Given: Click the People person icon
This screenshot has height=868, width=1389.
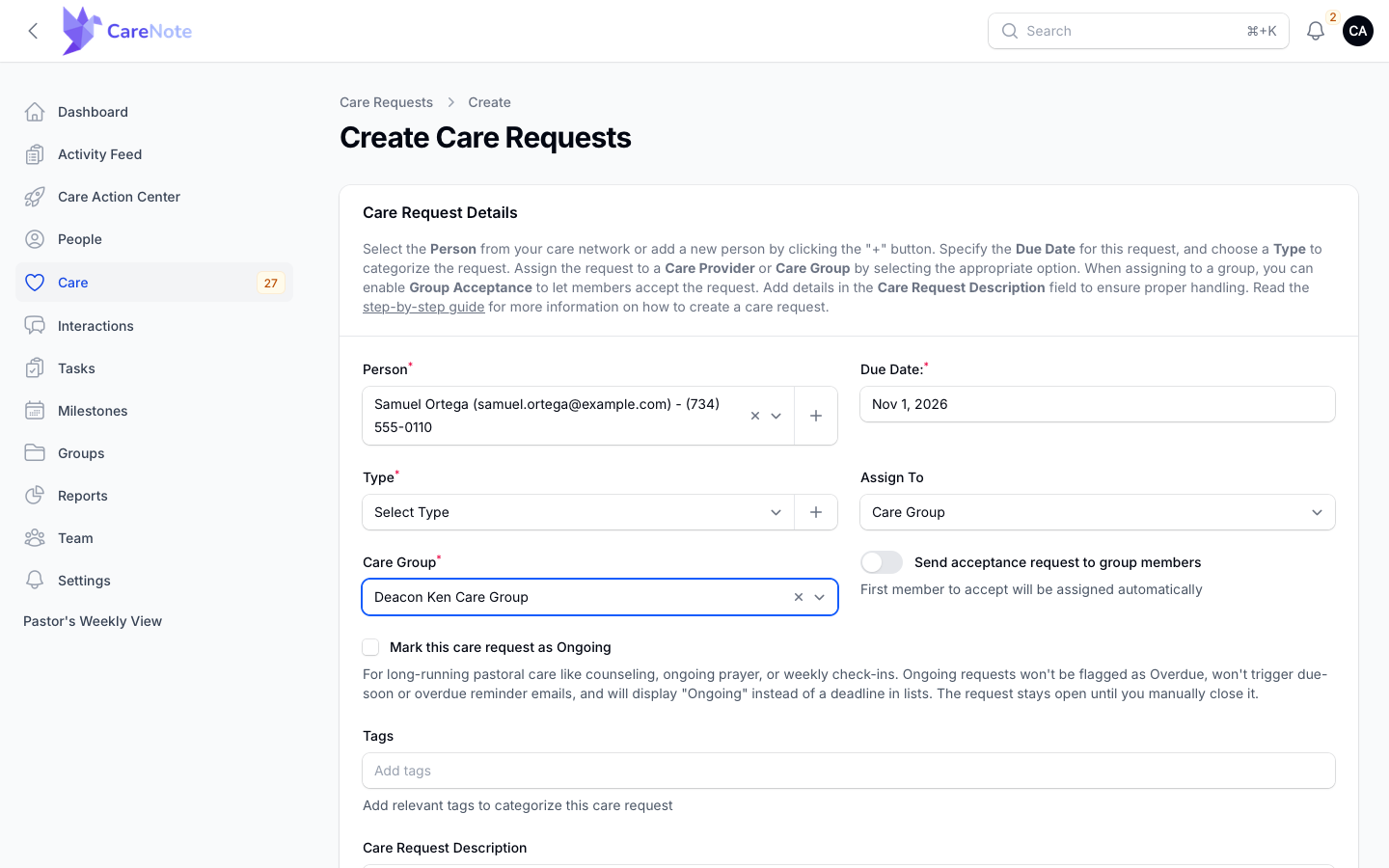Looking at the screenshot, I should tap(35, 239).
